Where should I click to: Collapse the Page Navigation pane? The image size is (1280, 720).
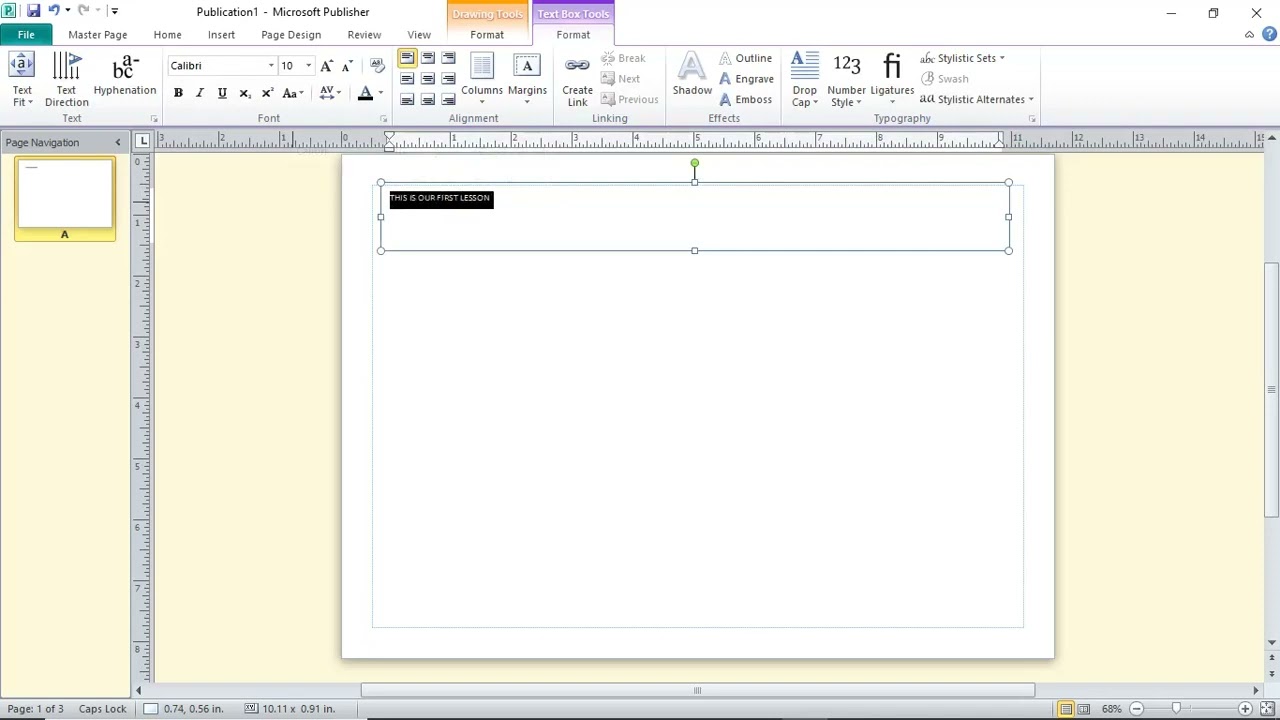(118, 143)
